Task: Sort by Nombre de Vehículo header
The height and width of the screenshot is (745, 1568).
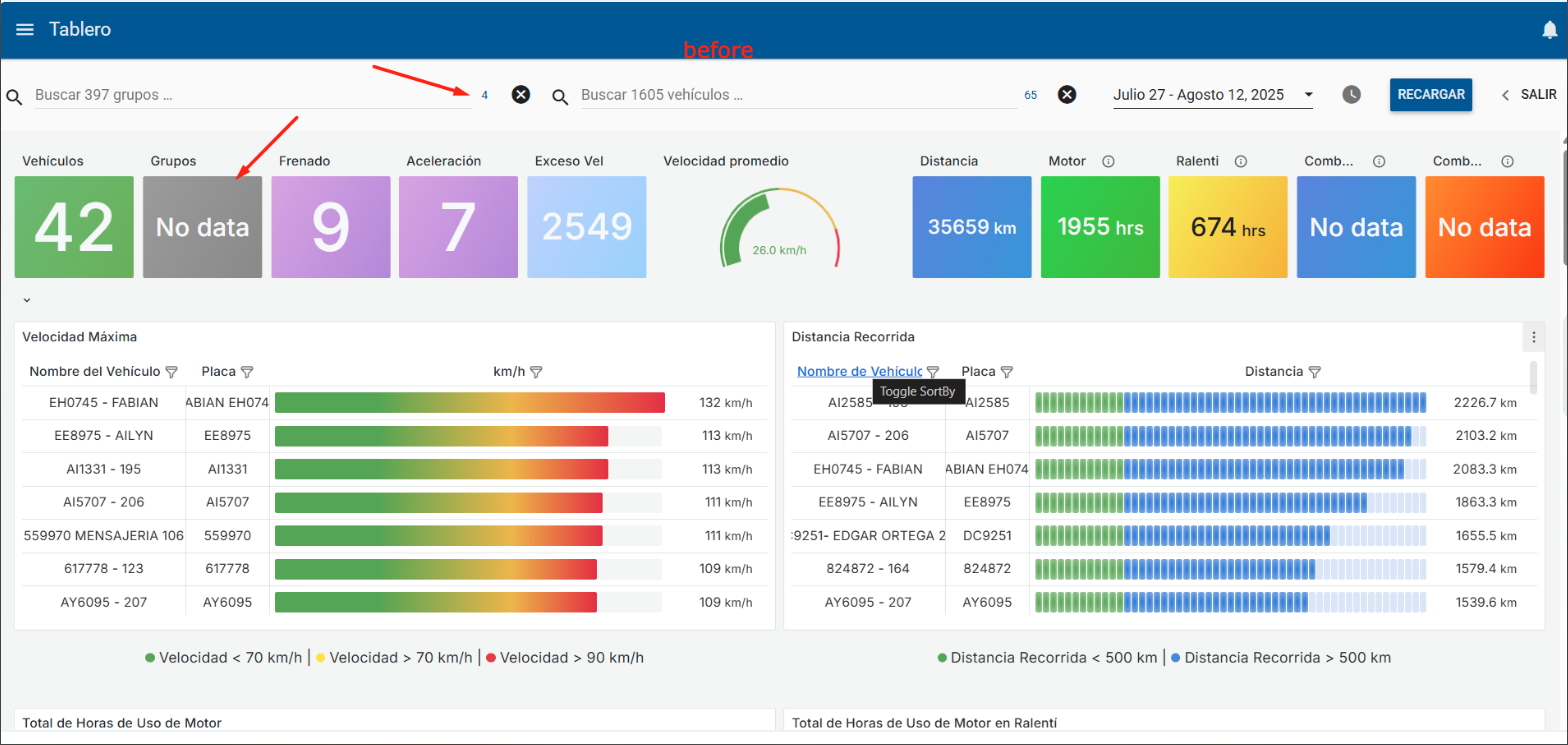Action: (x=859, y=371)
